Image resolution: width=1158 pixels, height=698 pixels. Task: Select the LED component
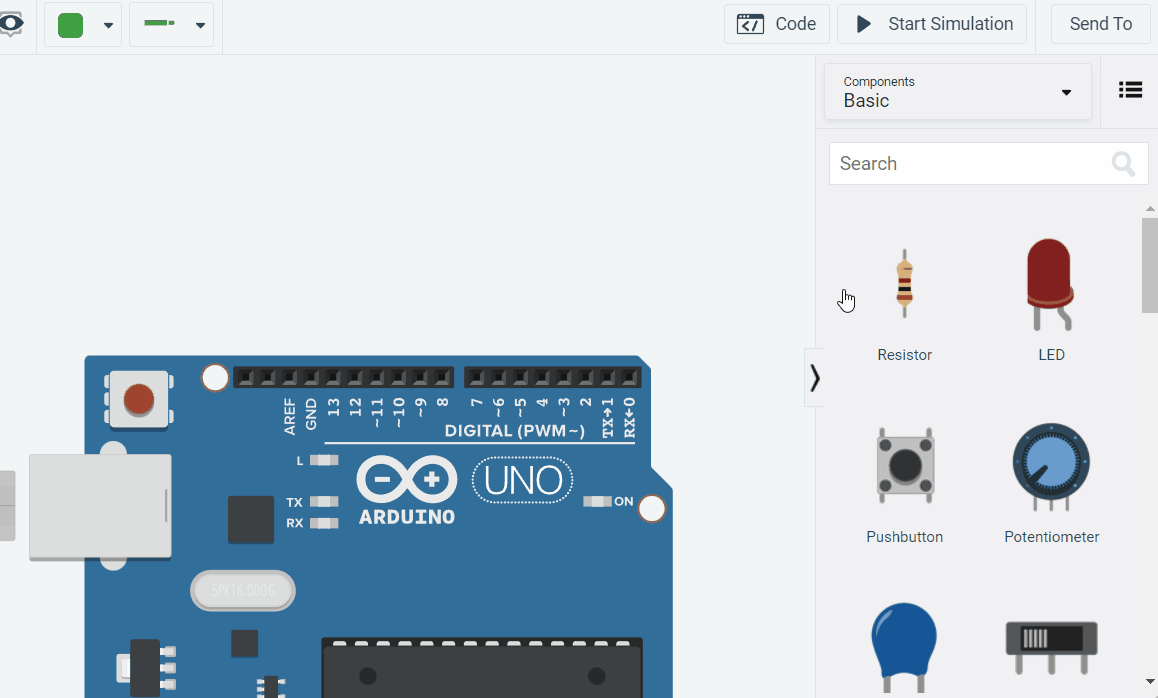tap(1050, 285)
